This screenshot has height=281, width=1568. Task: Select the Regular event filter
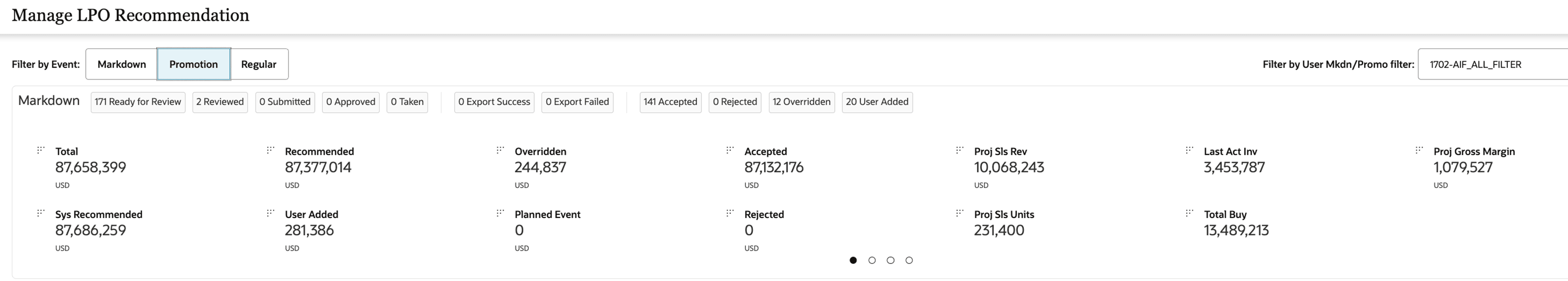259,64
